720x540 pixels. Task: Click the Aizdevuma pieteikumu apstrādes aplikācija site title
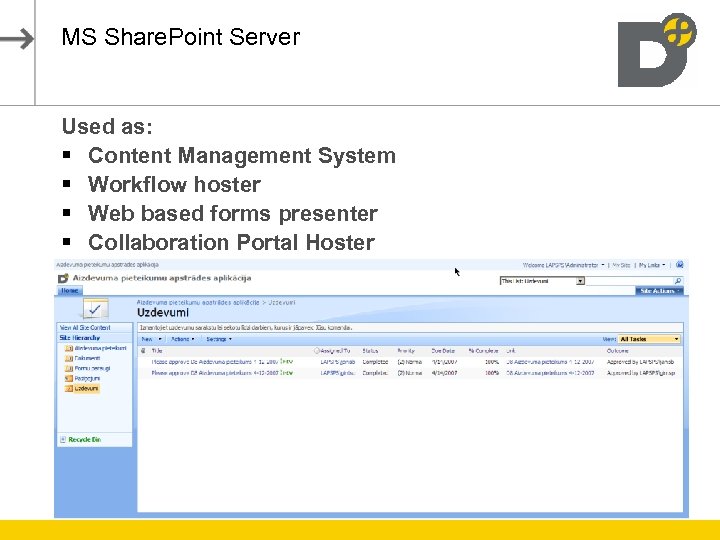click(162, 278)
